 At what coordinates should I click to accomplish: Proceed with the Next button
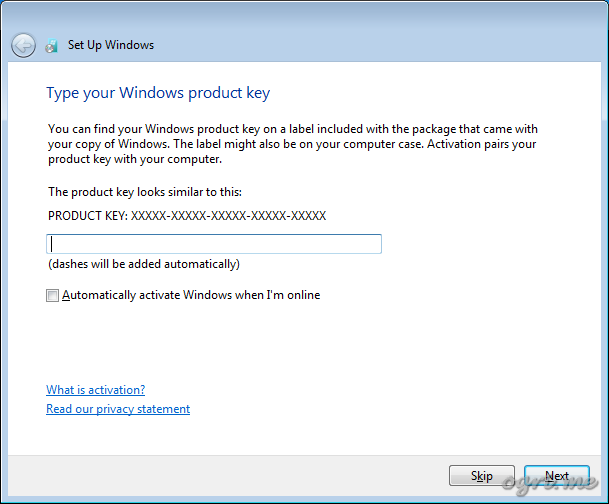coord(557,475)
